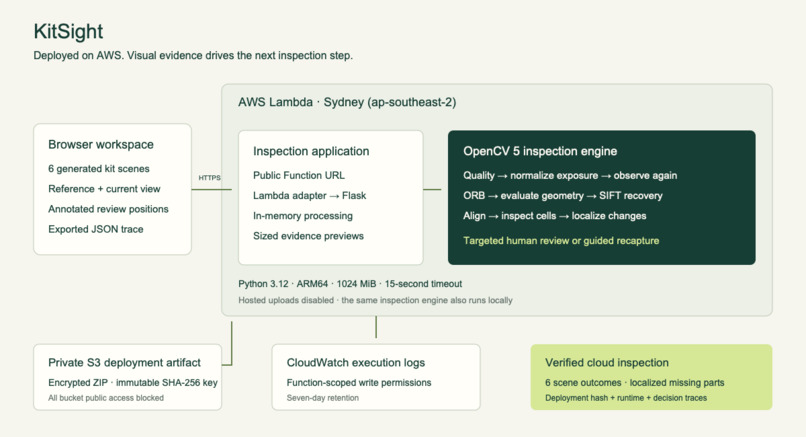The height and width of the screenshot is (437, 806).
Task: Click the 'OpenCV 5 inspection engine' heading
Action: point(540,151)
